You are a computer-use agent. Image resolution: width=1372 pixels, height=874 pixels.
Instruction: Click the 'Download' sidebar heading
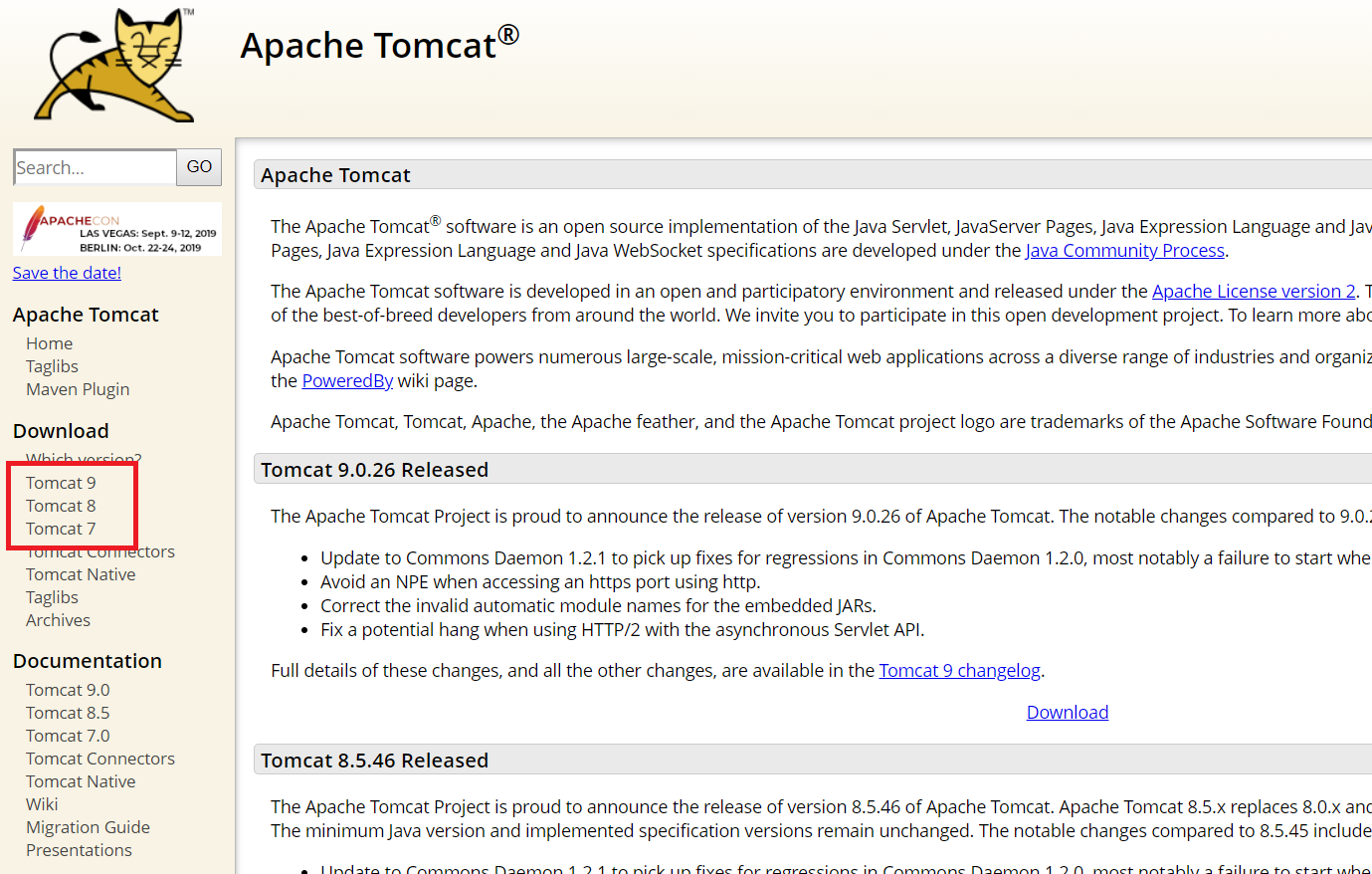(x=61, y=431)
